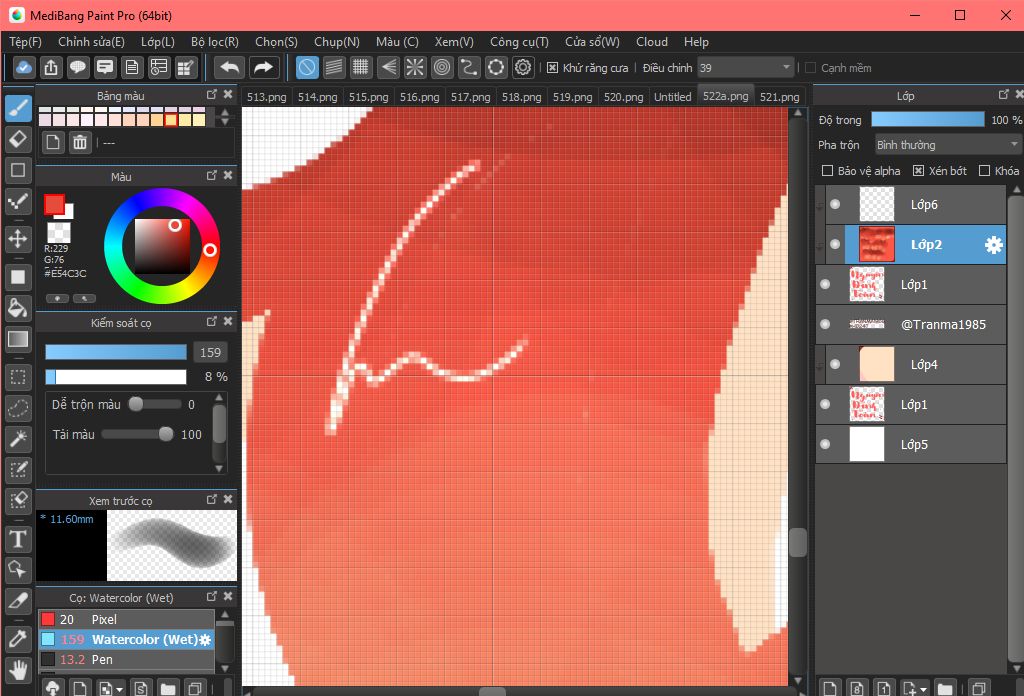Enable Cạnh mềm checkbox

click(x=810, y=68)
